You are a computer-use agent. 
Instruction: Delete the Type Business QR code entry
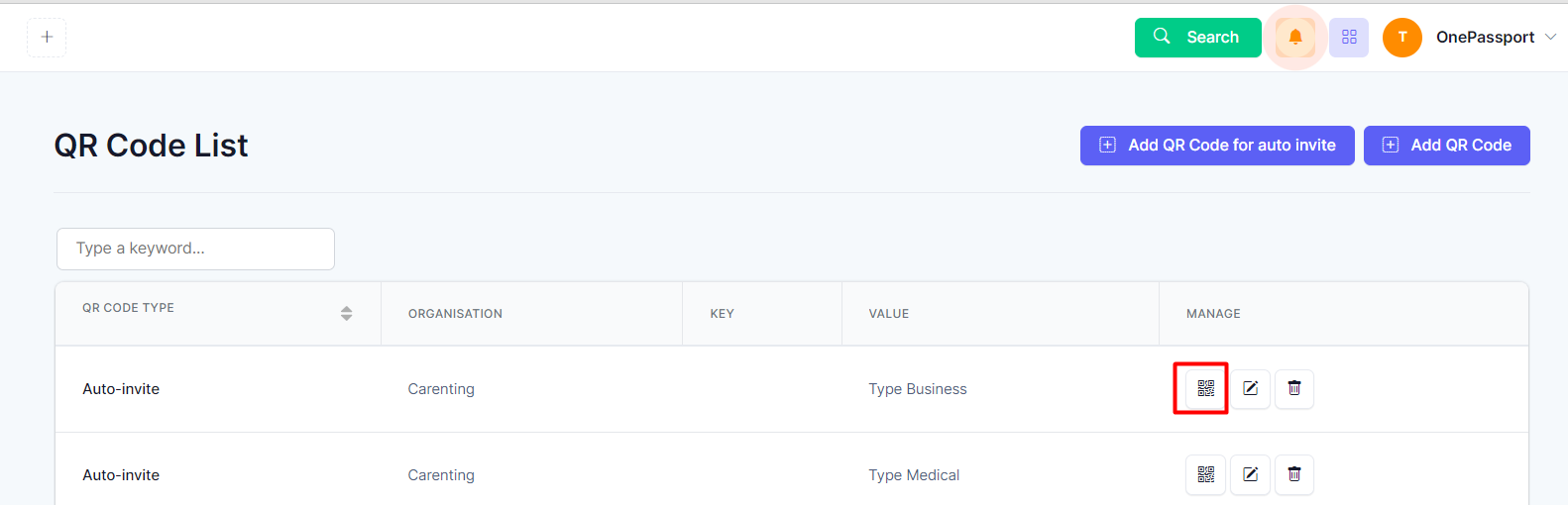(1293, 388)
